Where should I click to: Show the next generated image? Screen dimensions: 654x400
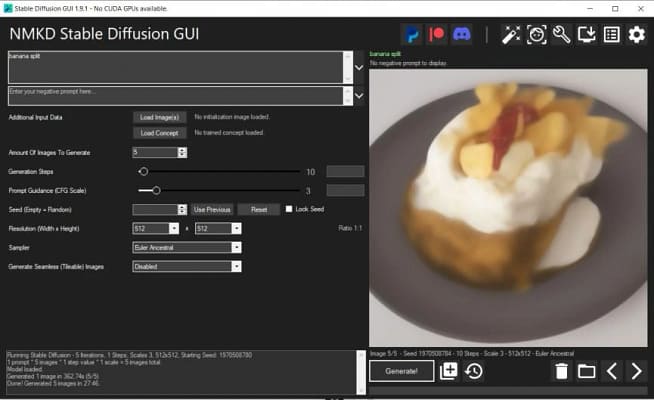tap(636, 371)
